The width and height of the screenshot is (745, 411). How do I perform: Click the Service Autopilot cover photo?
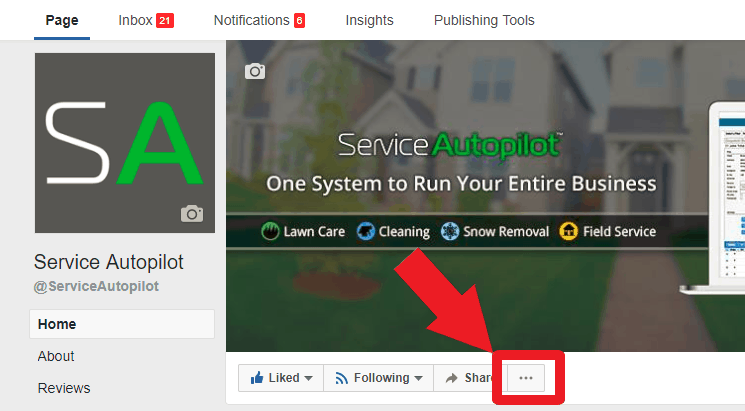(x=485, y=196)
